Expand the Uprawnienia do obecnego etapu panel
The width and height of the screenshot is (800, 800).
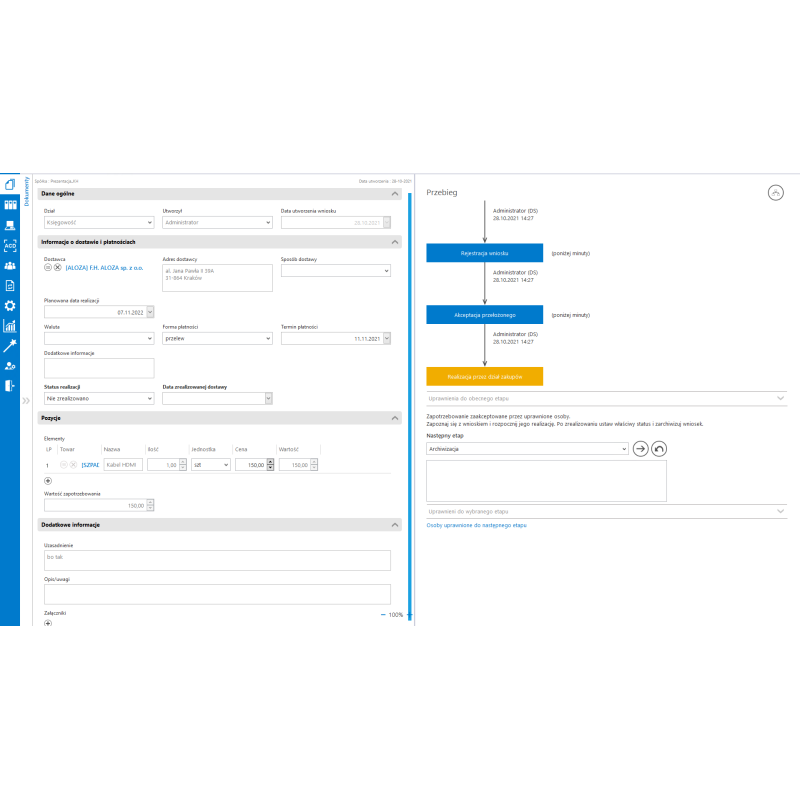780,398
